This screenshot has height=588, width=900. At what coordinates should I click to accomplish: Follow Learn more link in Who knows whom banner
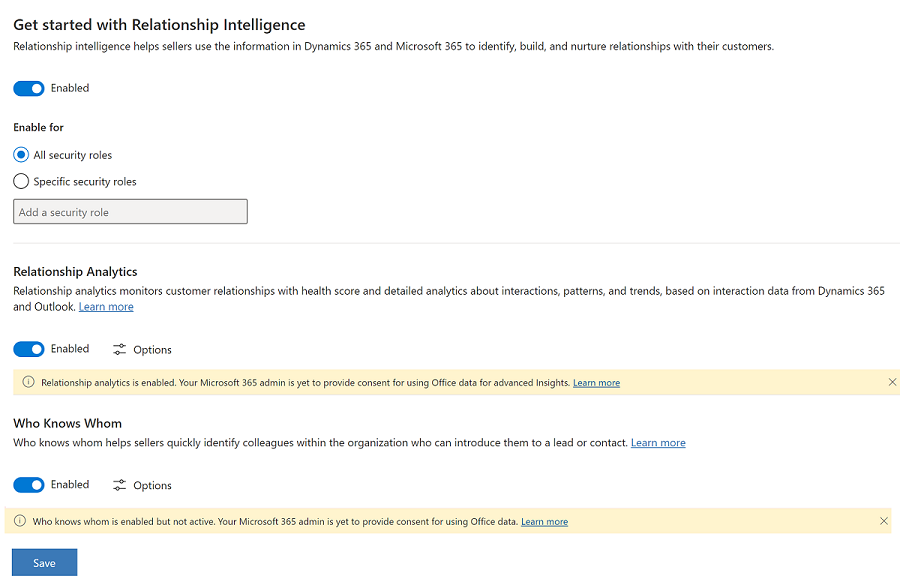(544, 522)
